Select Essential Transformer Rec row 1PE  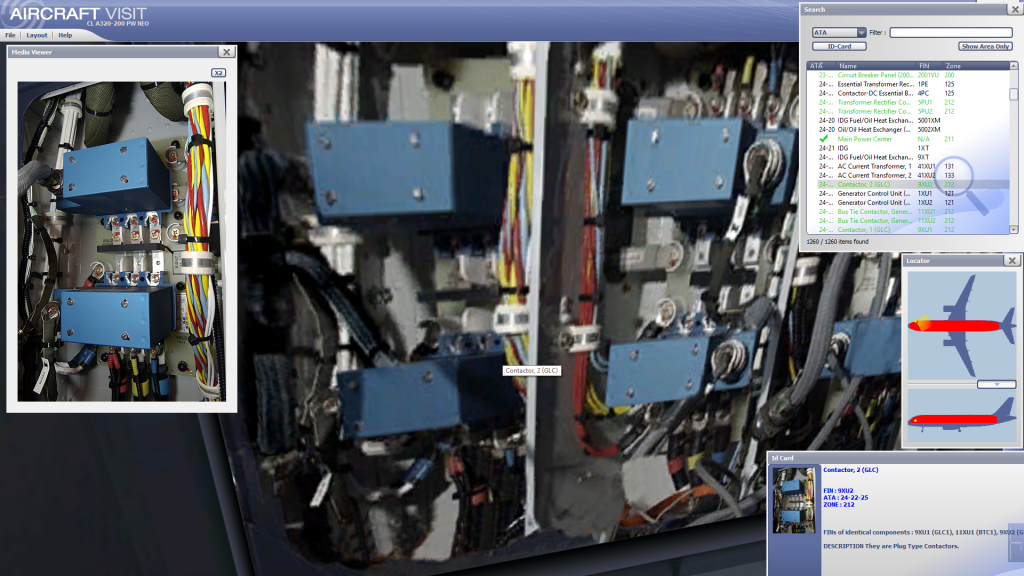[908, 84]
